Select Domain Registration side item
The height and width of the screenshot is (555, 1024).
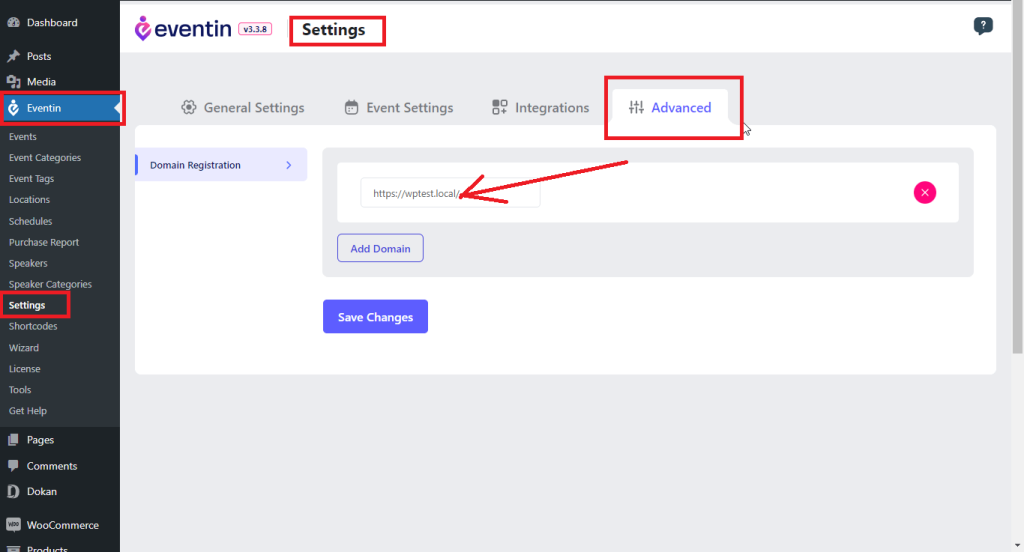click(221, 165)
